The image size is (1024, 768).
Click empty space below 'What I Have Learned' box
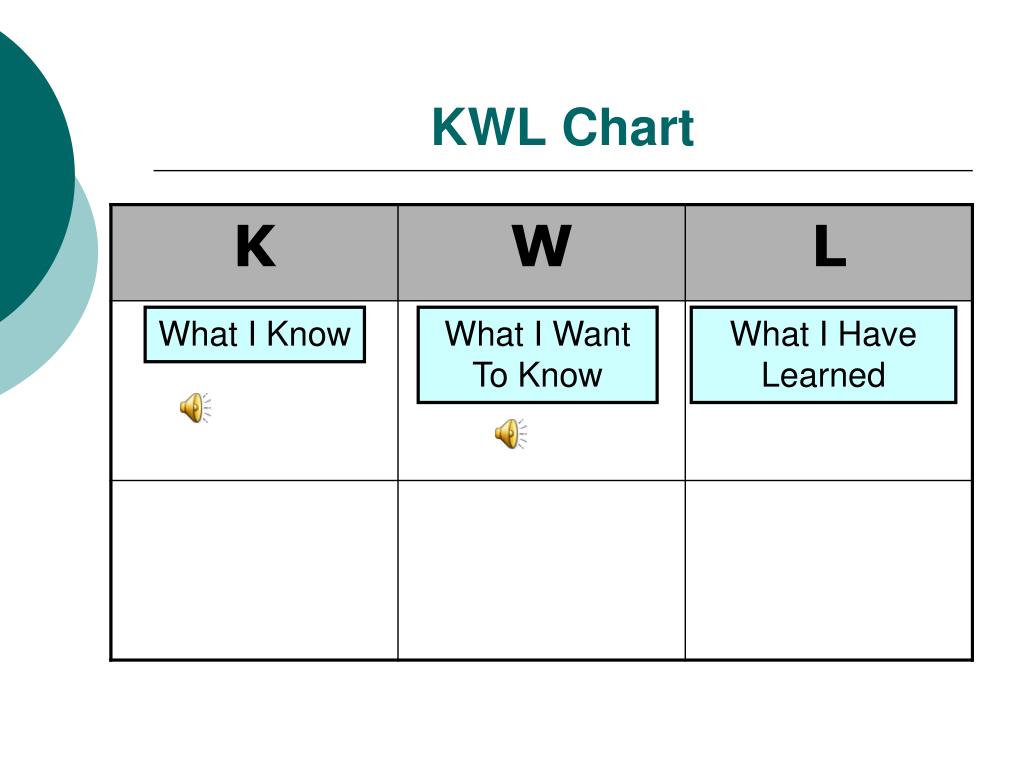click(829, 442)
